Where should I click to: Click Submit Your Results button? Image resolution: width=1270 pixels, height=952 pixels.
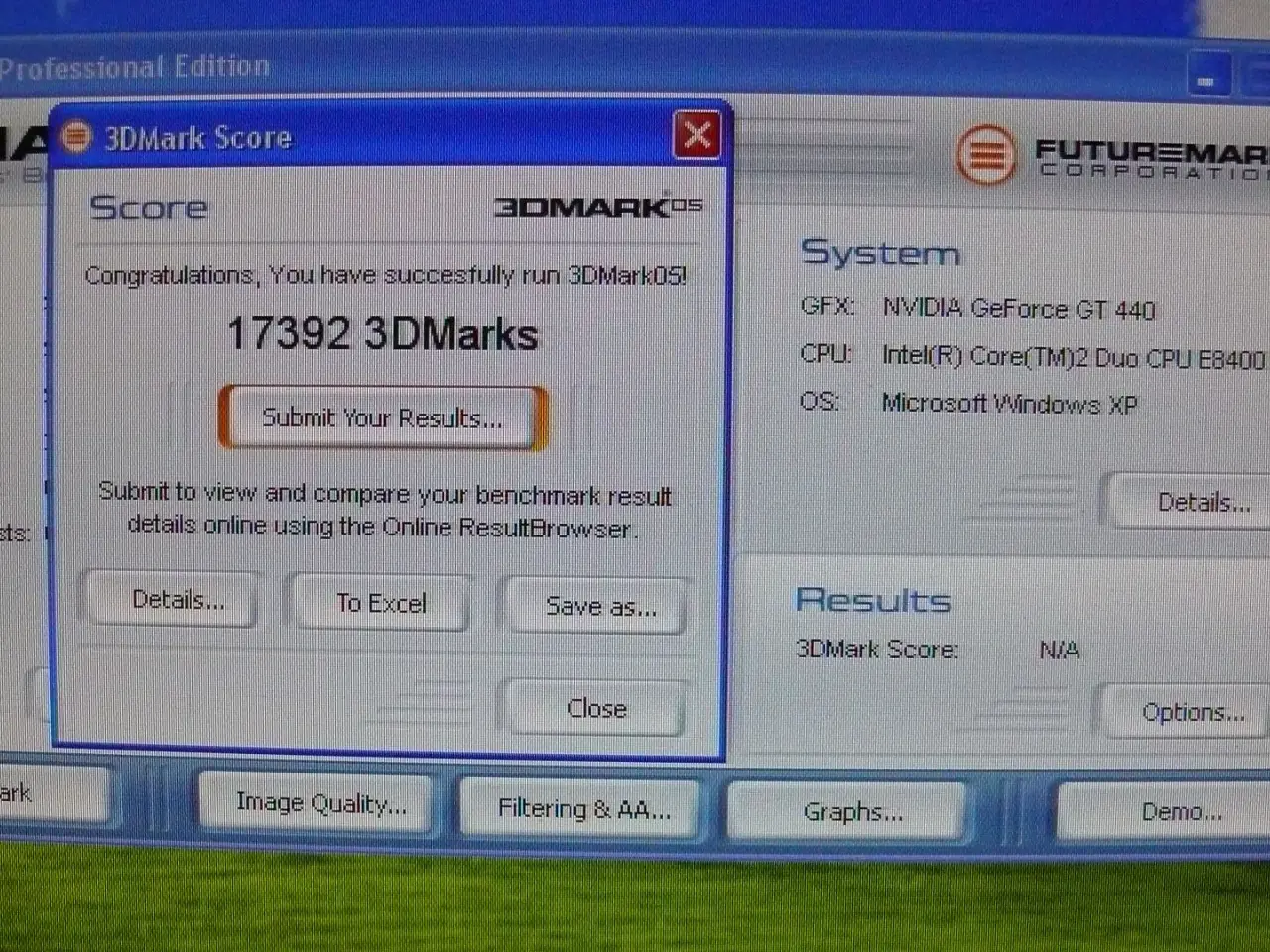tap(382, 417)
